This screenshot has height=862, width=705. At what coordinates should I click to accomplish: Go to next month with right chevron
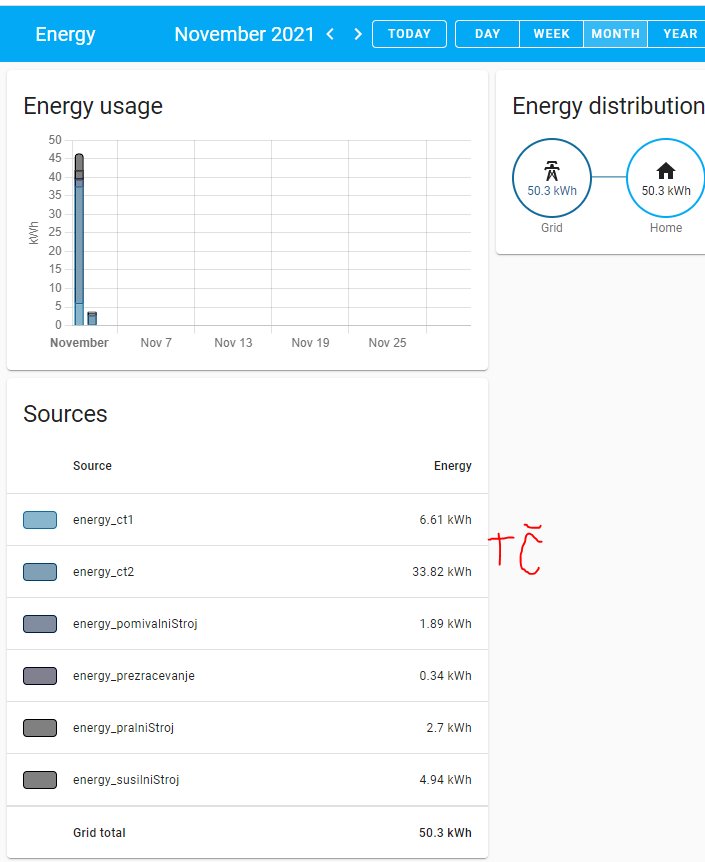[x=358, y=34]
